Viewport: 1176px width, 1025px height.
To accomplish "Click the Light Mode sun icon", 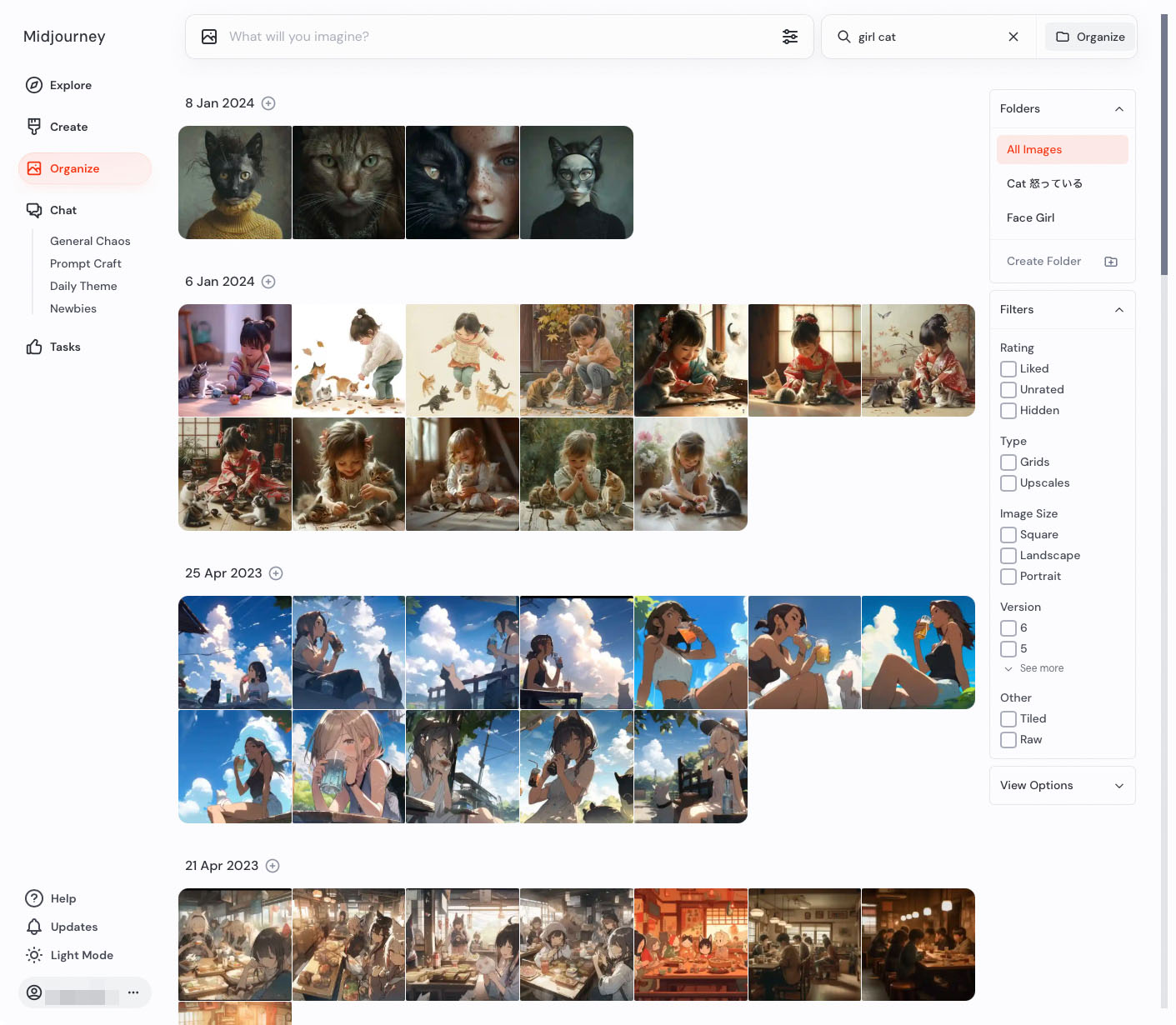I will (34, 955).
